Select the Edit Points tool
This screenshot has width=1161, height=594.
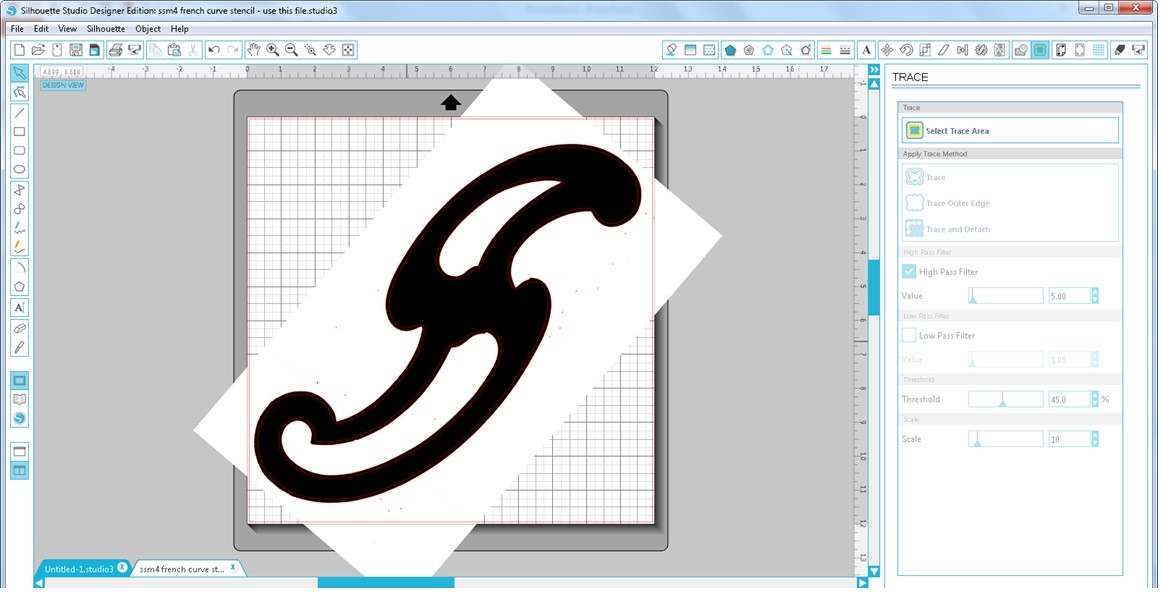[x=20, y=92]
